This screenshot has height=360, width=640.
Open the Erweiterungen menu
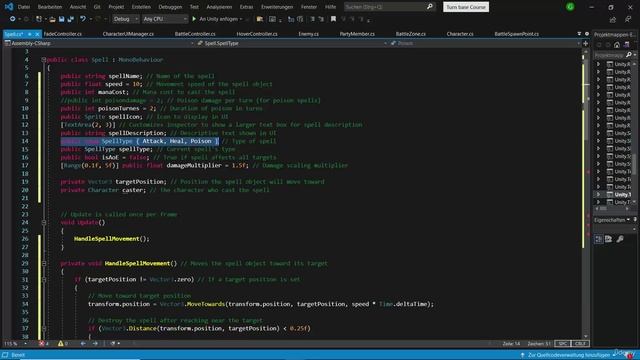point(277,7)
